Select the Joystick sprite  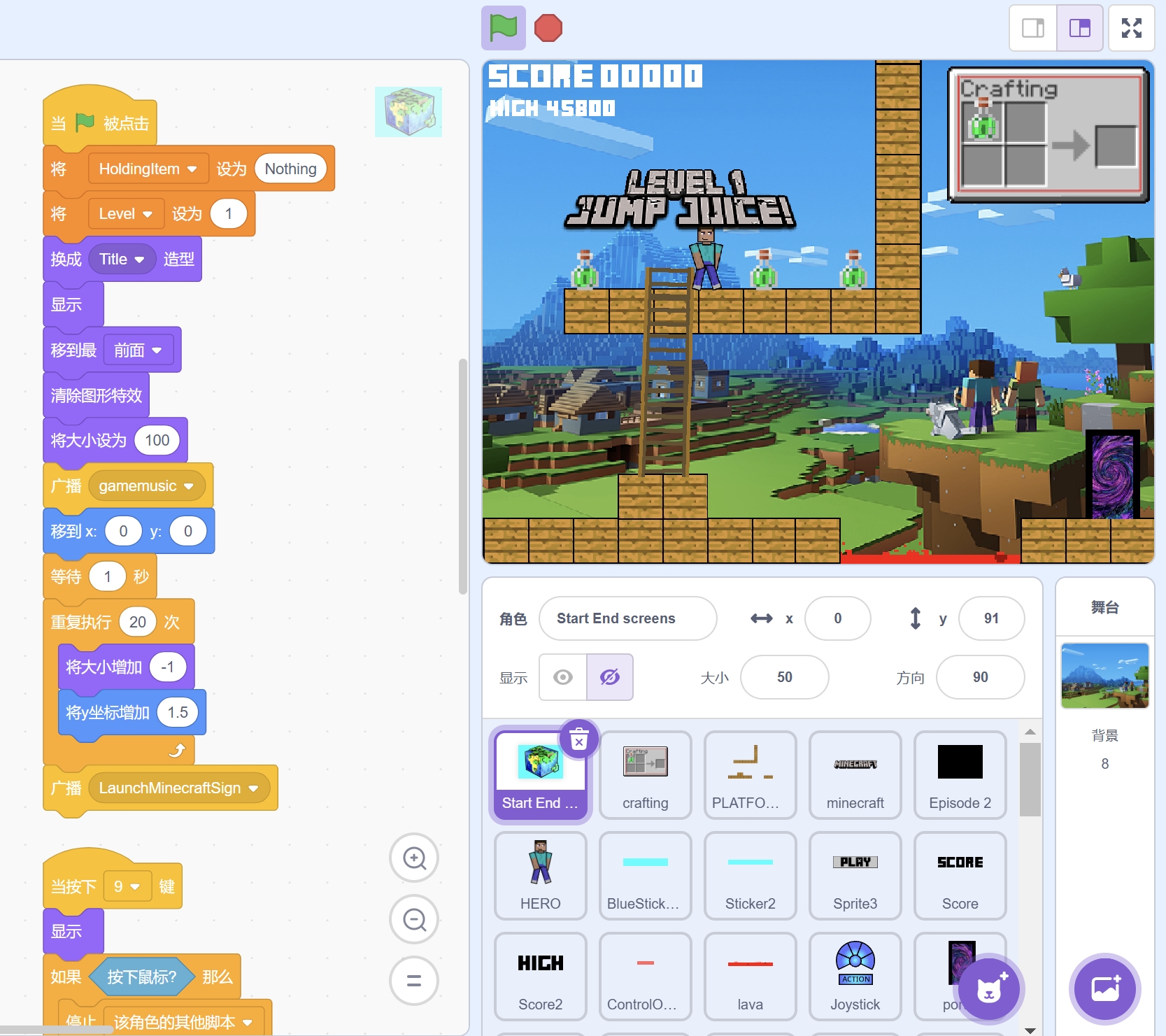pos(855,976)
